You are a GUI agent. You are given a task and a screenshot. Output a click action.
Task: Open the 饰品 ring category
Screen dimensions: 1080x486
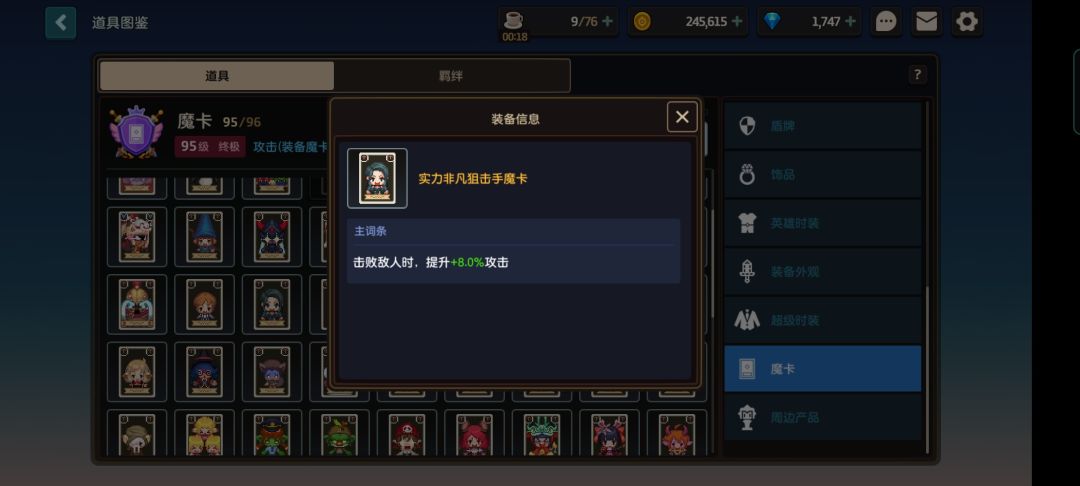click(x=822, y=175)
